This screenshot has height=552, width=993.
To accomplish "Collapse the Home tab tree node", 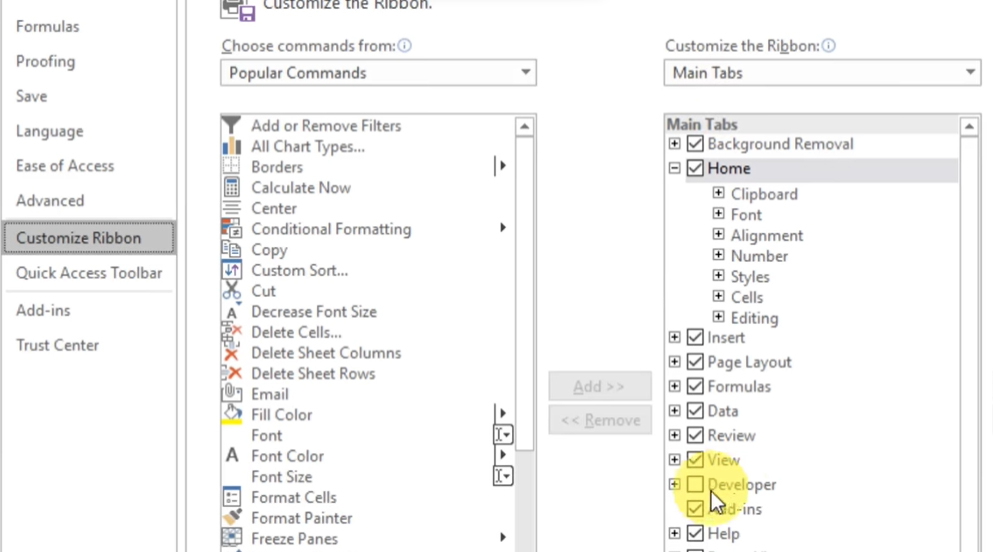I will [x=675, y=169].
